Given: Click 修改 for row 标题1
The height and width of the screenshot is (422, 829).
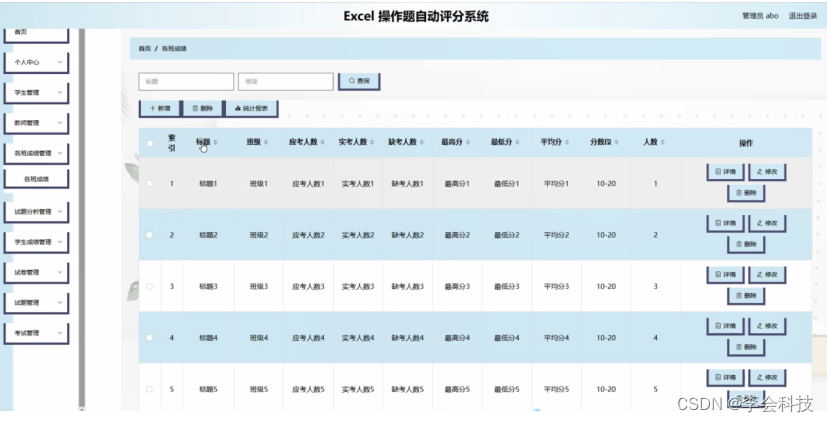Looking at the screenshot, I should [767, 172].
